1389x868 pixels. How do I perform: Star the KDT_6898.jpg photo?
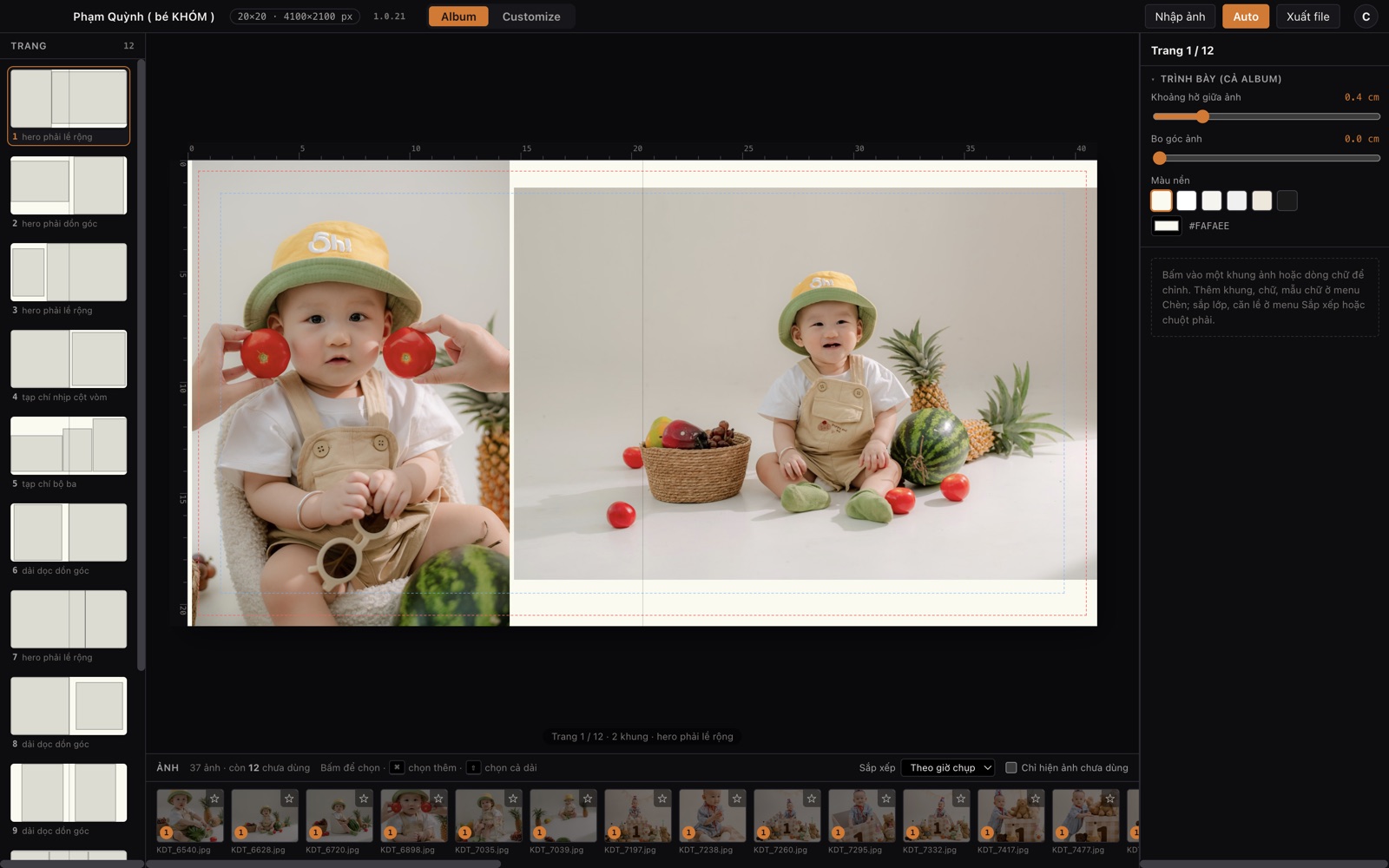(438, 799)
